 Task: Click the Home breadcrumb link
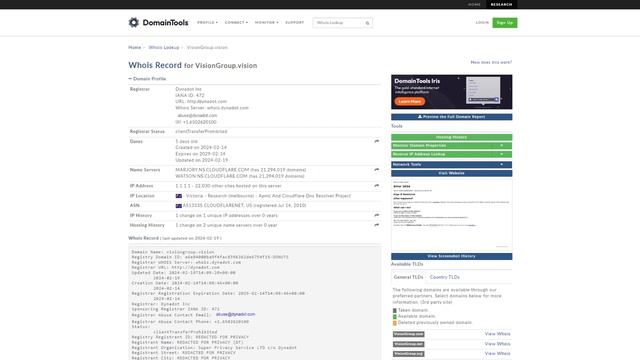coord(135,47)
